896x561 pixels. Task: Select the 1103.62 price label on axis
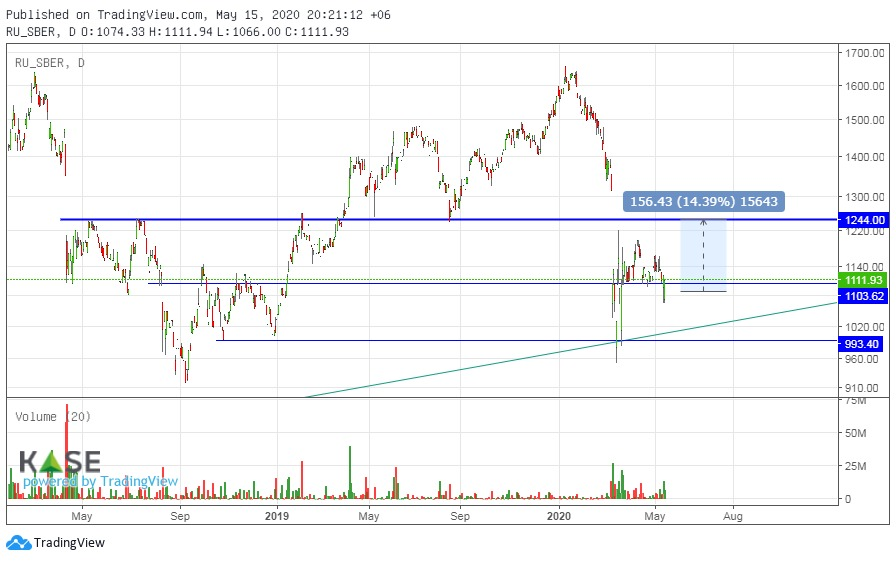865,296
